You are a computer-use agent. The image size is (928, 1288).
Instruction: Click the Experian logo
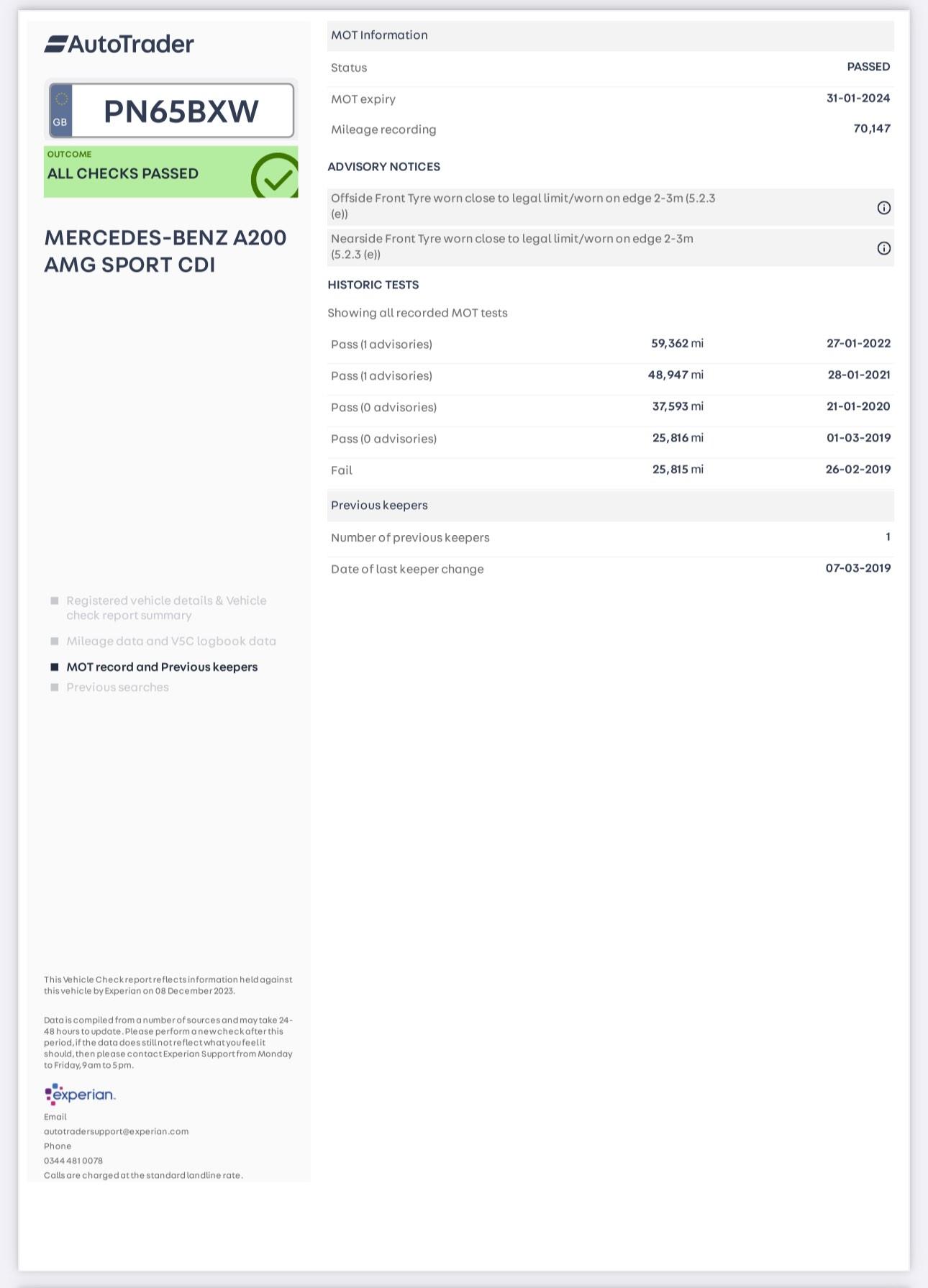point(80,1094)
